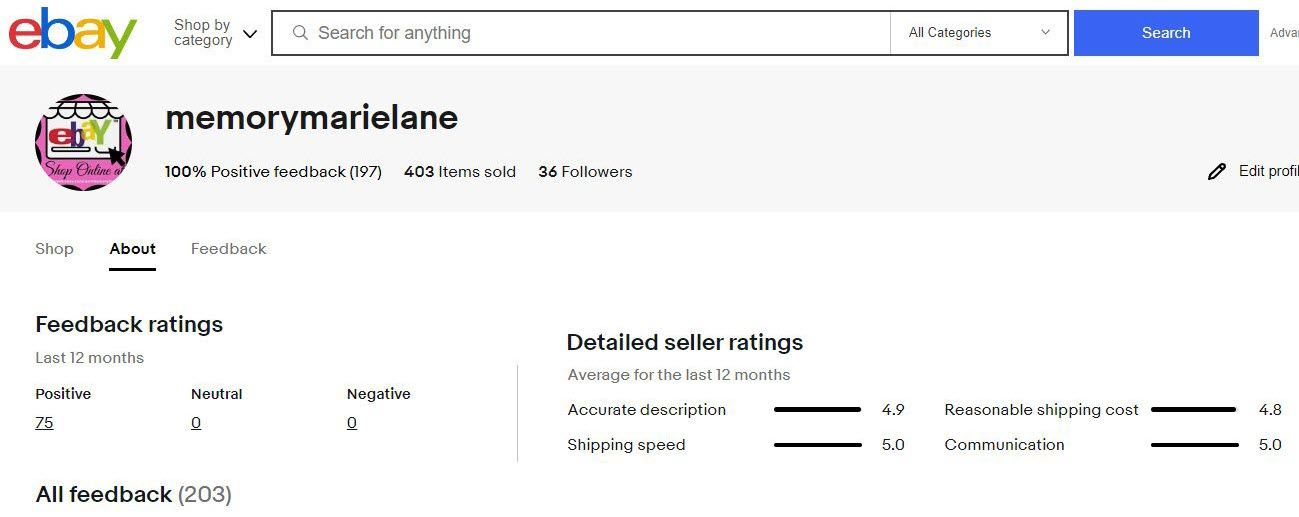The height and width of the screenshot is (517, 1299).
Task: Click the search magnifier icon
Action: tap(299, 33)
